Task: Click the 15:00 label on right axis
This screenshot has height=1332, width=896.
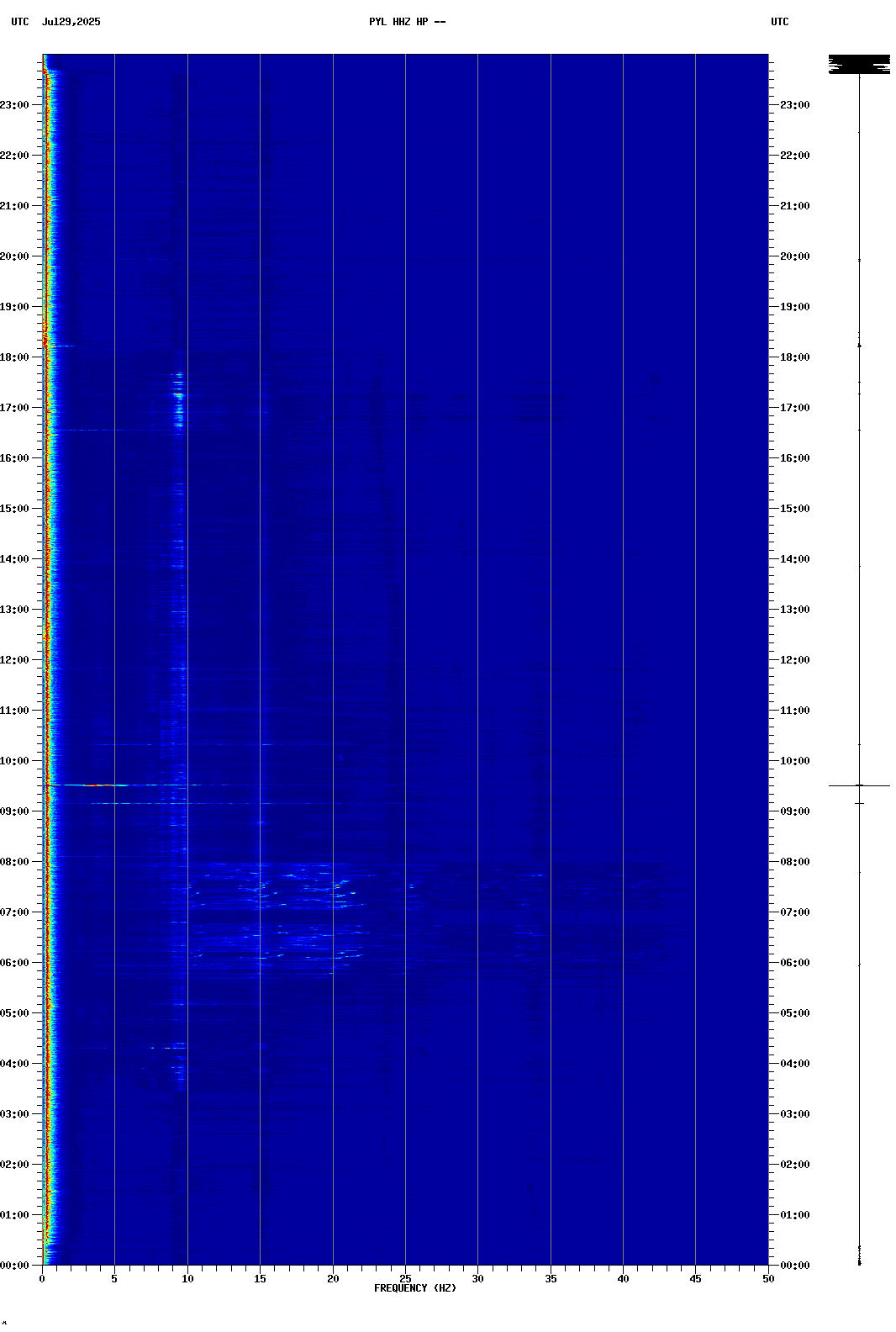Action: coord(795,509)
